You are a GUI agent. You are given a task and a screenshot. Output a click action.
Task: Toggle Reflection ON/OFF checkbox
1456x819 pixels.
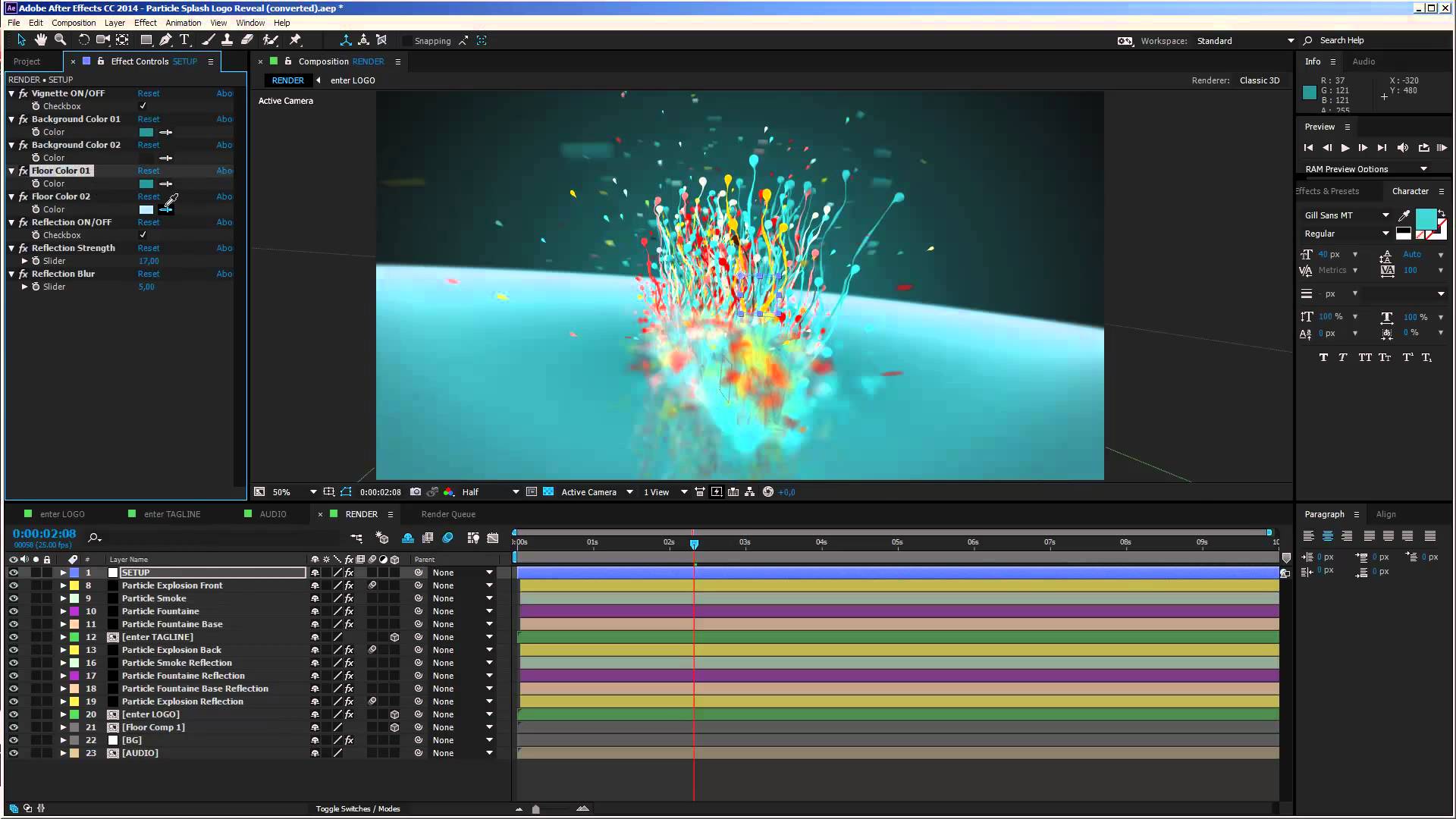pyautogui.click(x=143, y=235)
